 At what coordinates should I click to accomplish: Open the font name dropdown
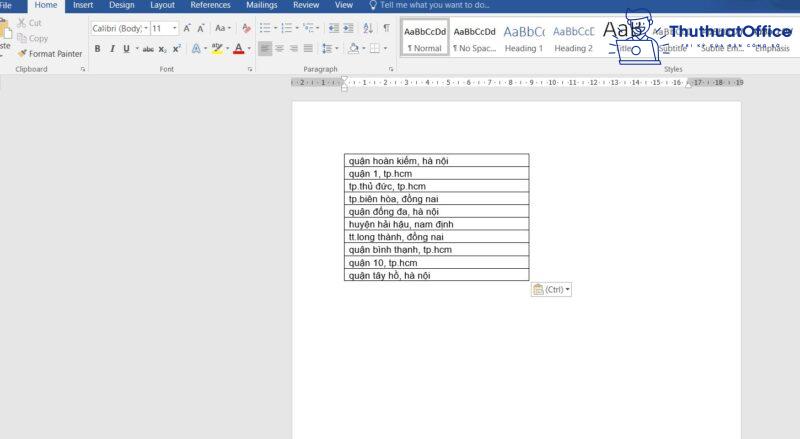[x=146, y=28]
